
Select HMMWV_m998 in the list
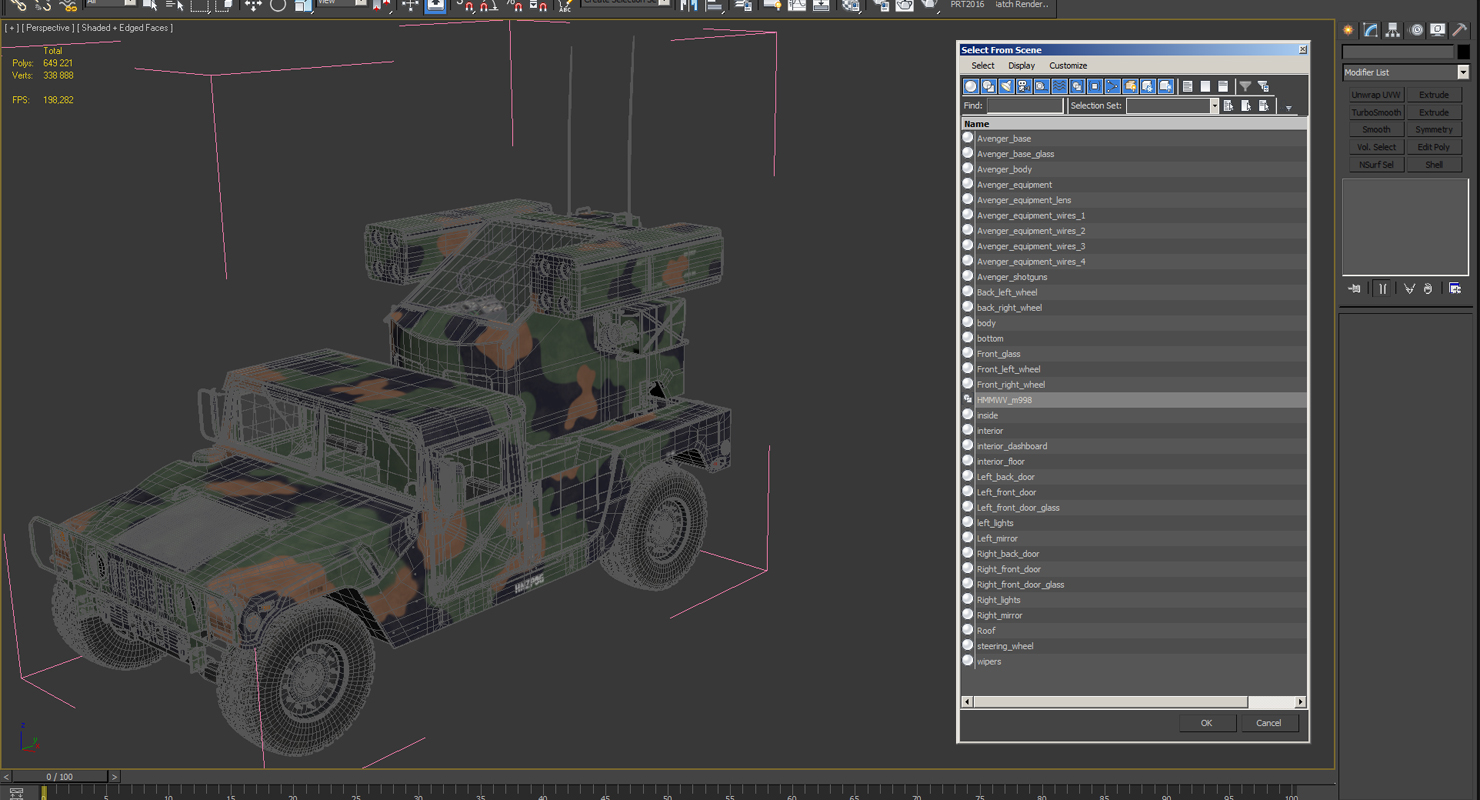(1134, 400)
